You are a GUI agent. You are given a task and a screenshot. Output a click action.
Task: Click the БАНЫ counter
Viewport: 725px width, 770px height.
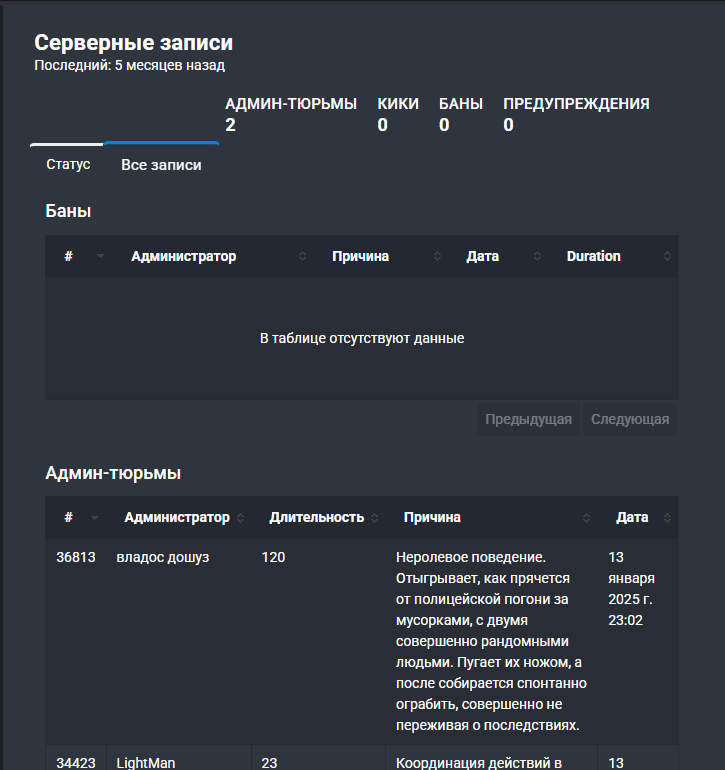coord(461,114)
